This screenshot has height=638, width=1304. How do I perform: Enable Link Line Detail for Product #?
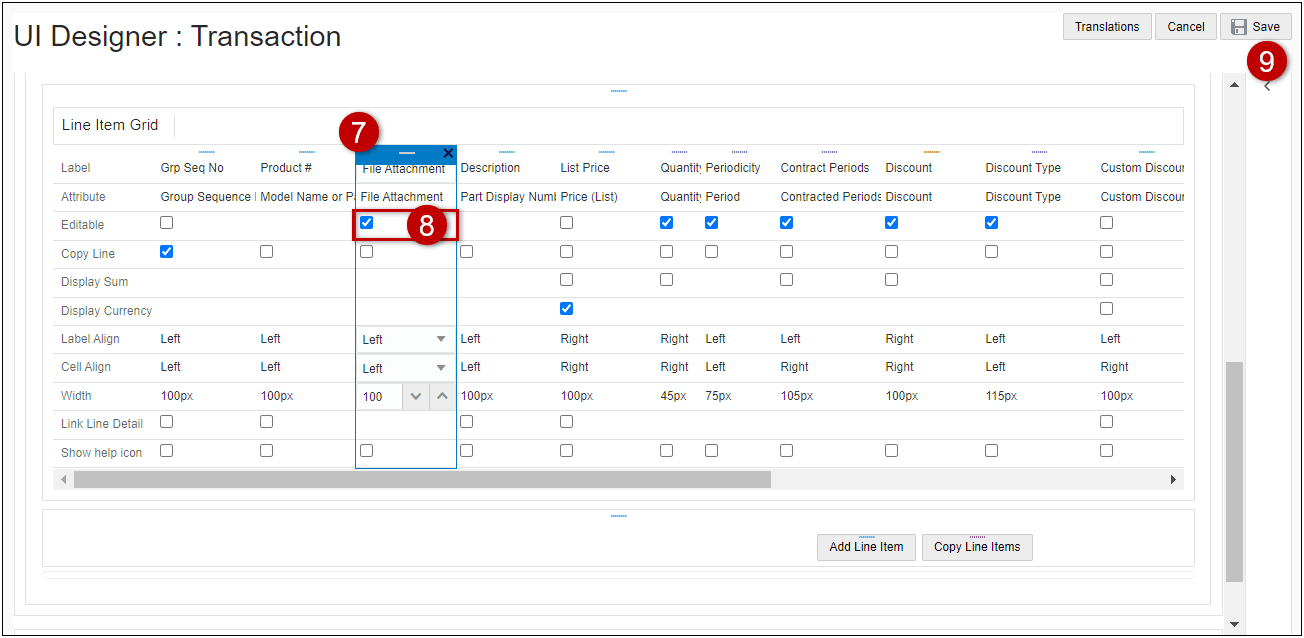pos(267,422)
